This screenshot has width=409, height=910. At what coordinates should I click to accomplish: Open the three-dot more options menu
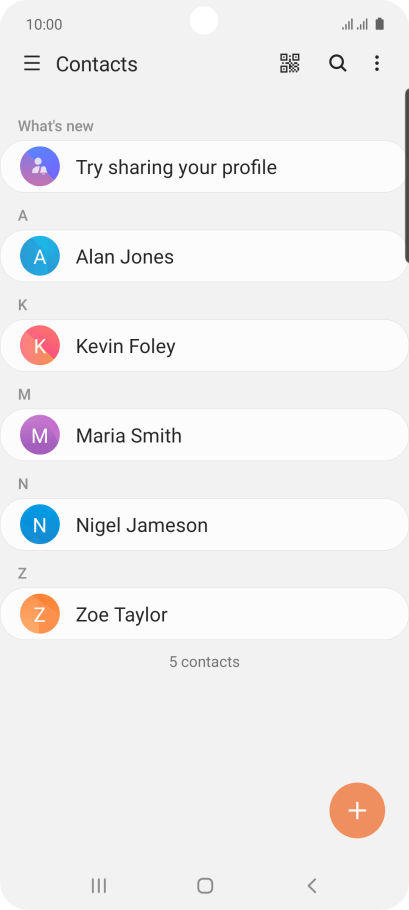pyautogui.click(x=377, y=63)
